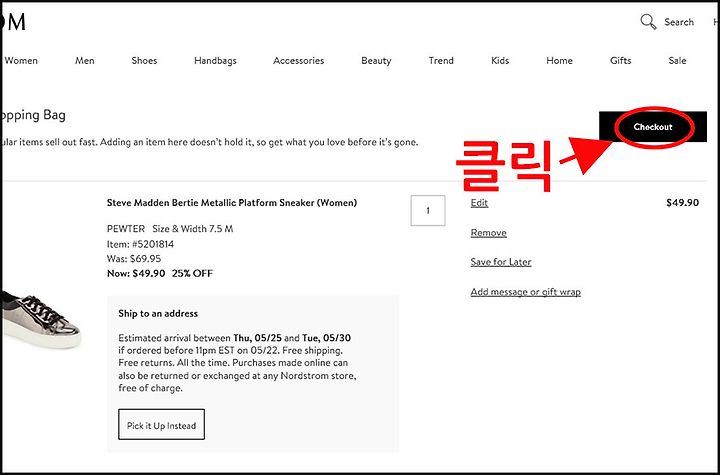
Task: Select the $49.90 price at right
Action: [682, 203]
